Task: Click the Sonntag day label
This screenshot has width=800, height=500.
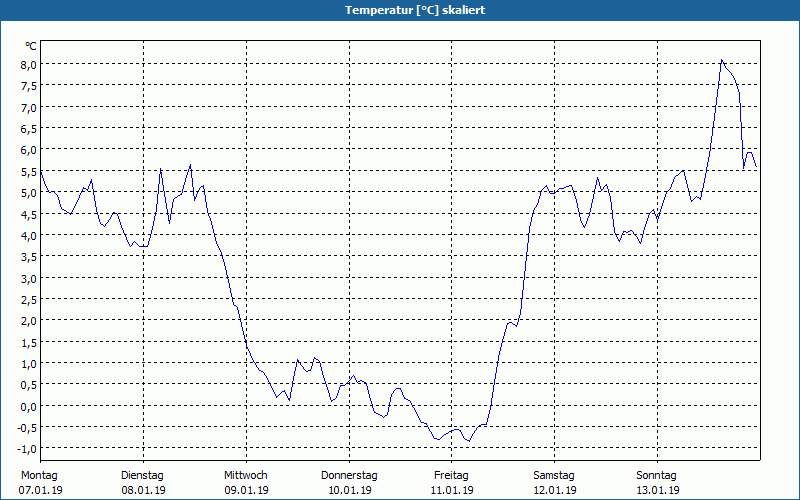Action: [x=657, y=475]
